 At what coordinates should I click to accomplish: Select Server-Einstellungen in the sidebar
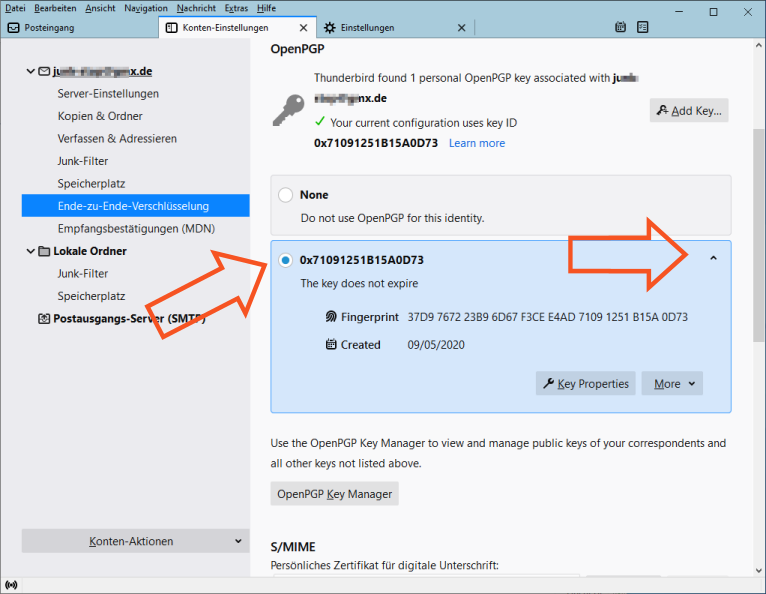click(108, 94)
